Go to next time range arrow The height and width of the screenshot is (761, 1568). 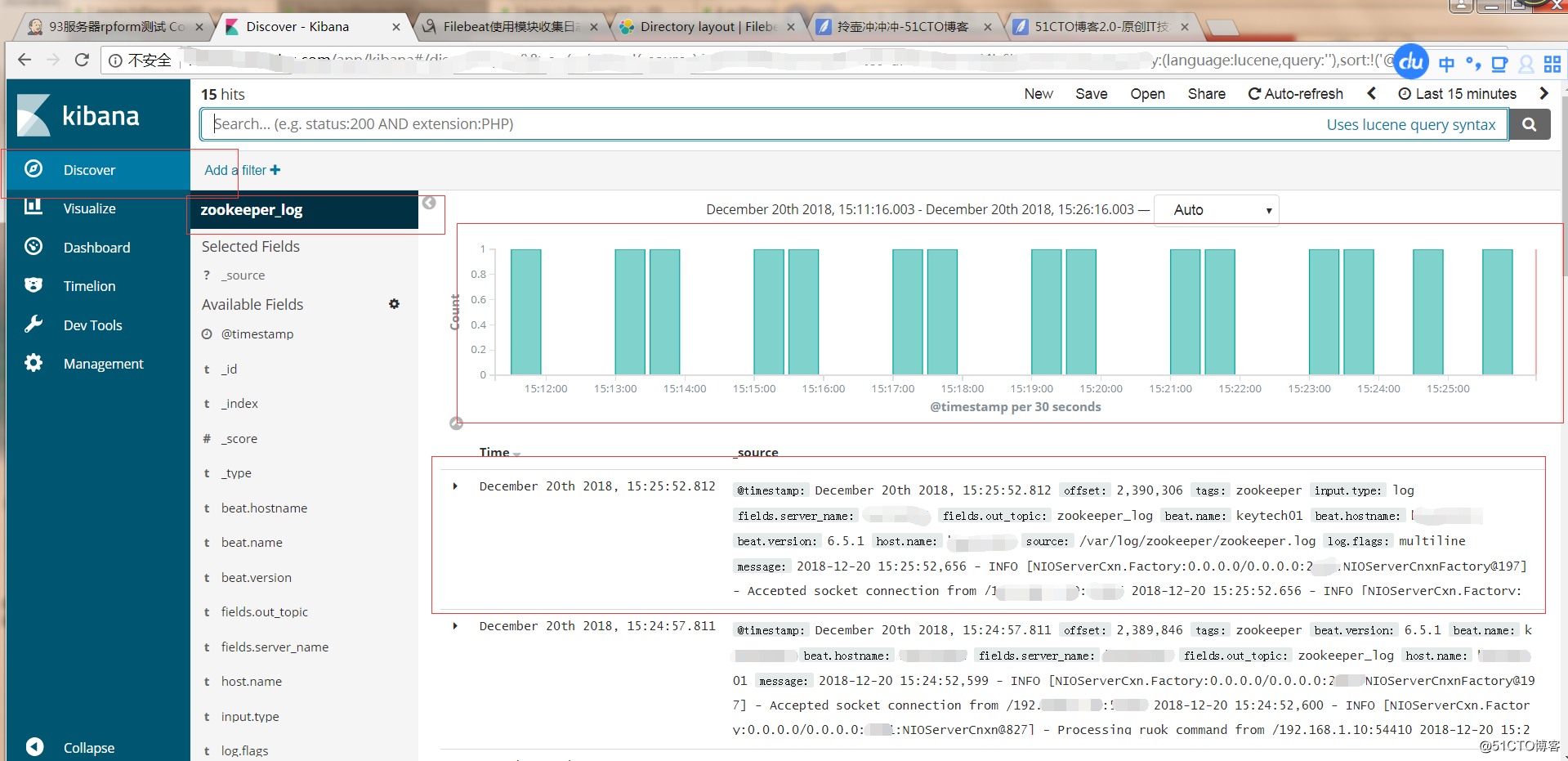tap(1543, 94)
